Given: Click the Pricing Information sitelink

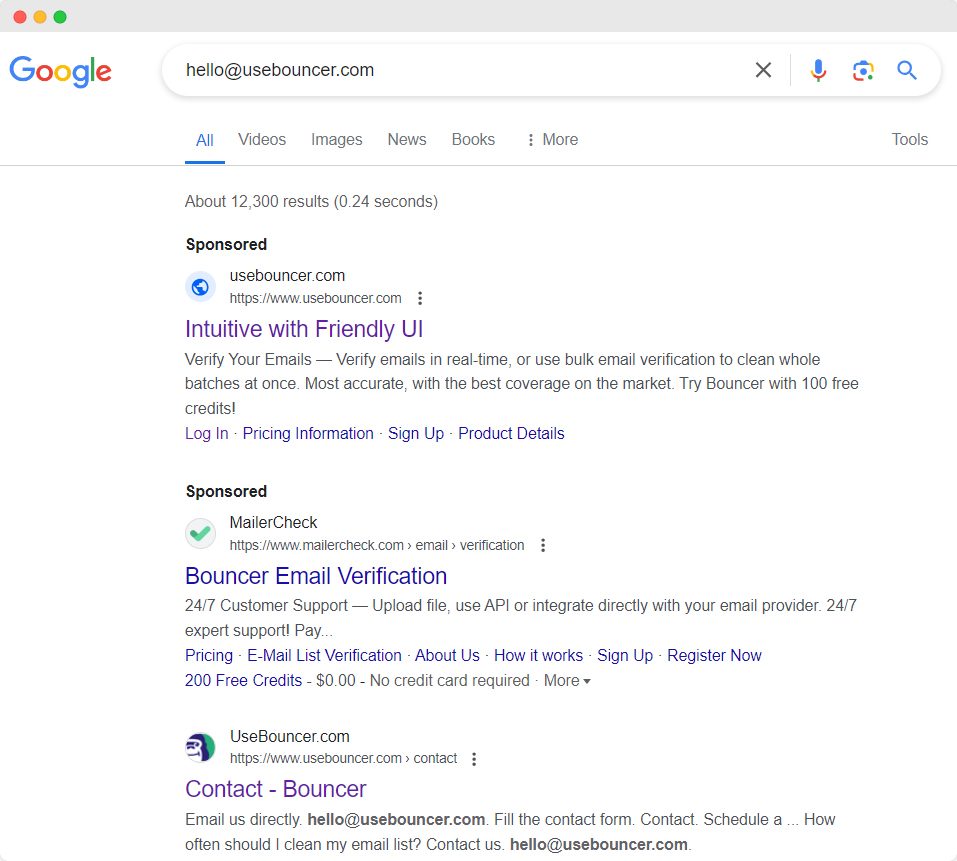Looking at the screenshot, I should [x=308, y=434].
